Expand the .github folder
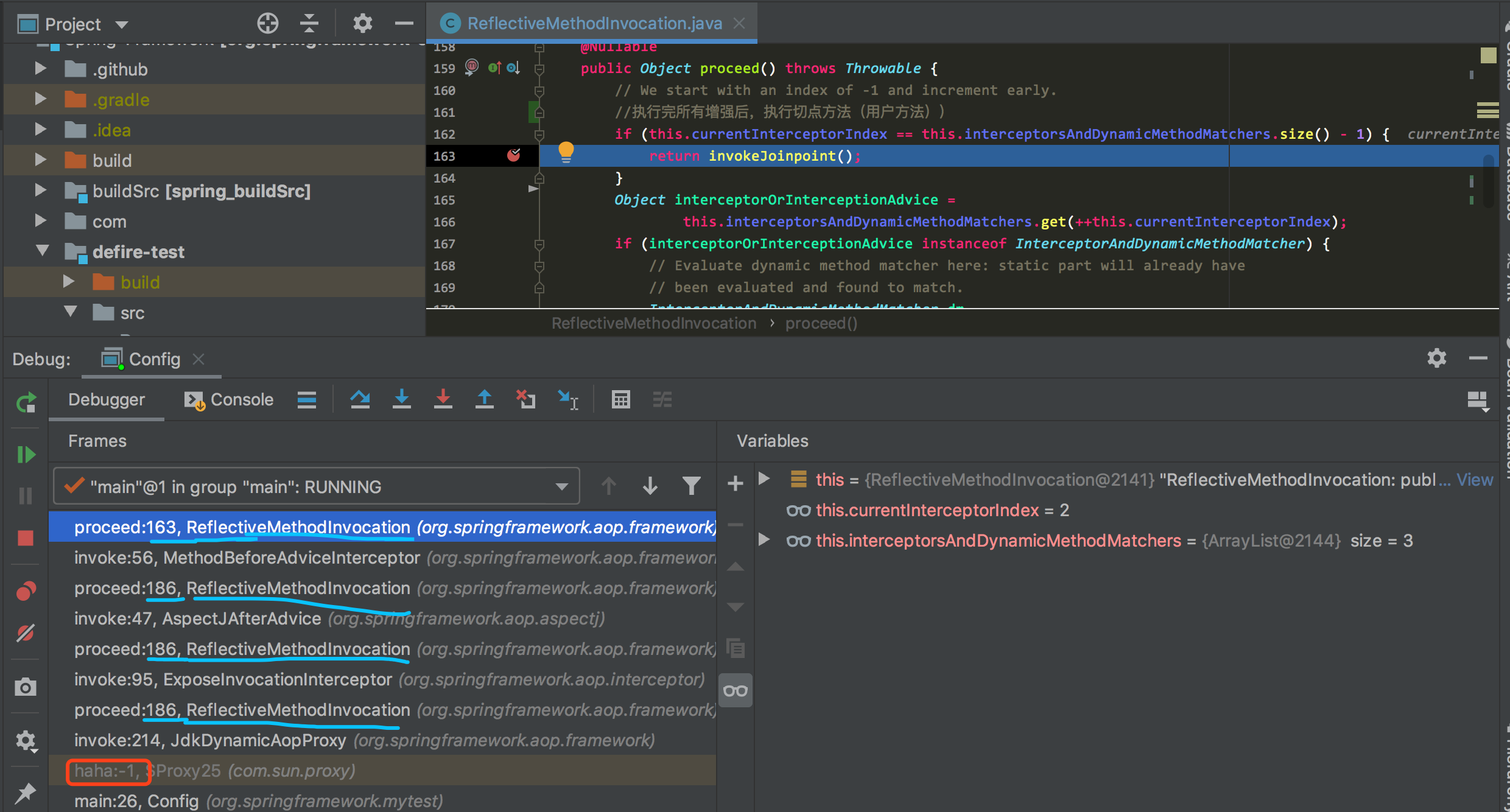This screenshot has width=1510, height=812. pos(40,69)
